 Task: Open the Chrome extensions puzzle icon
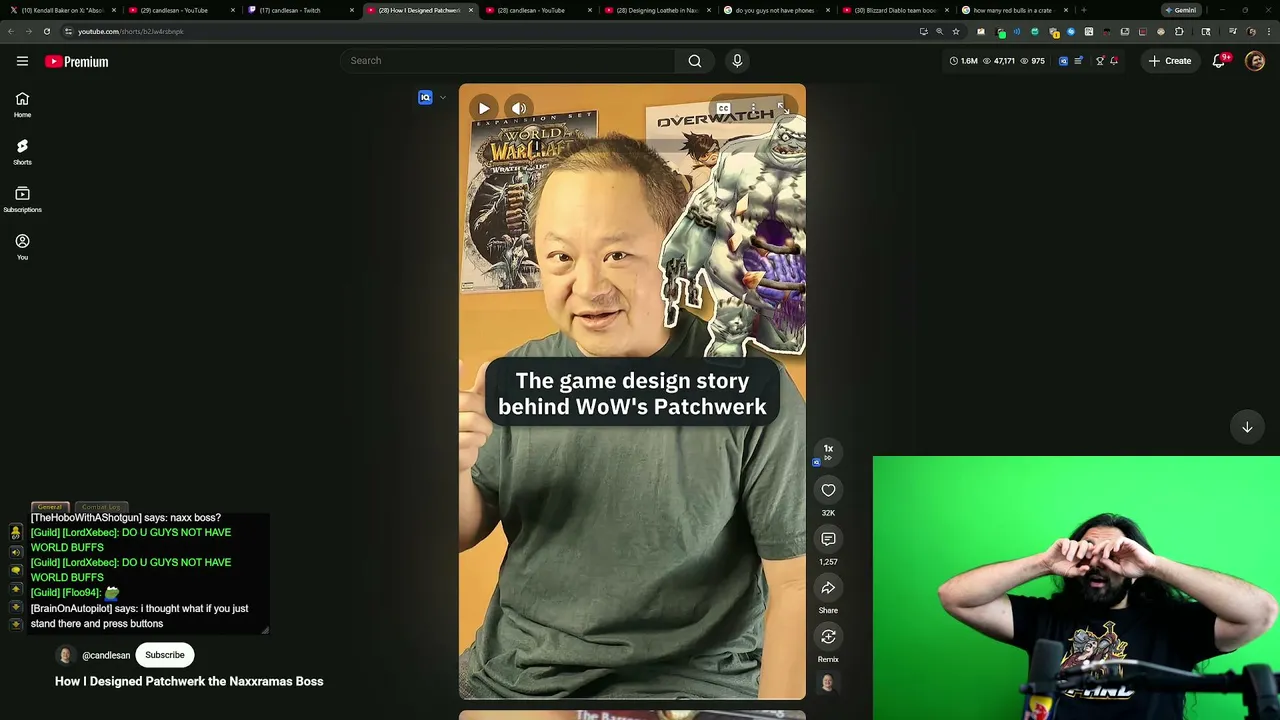[1179, 31]
